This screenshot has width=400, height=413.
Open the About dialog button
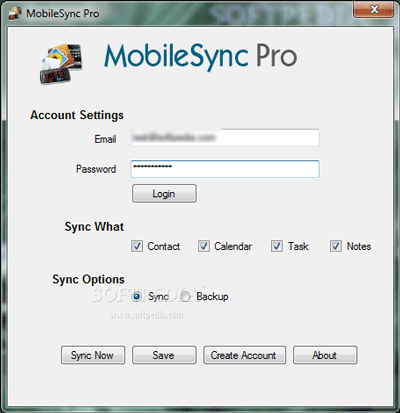(x=325, y=355)
